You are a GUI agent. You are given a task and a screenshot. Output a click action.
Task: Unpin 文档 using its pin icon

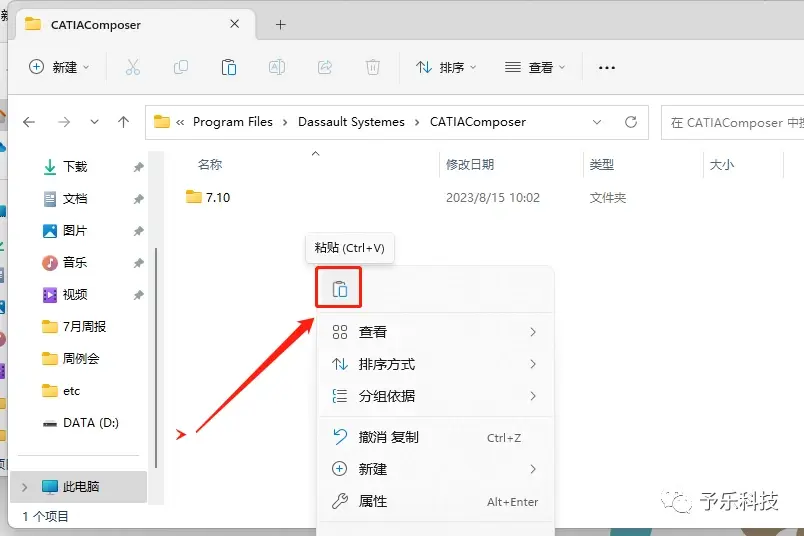(x=138, y=199)
